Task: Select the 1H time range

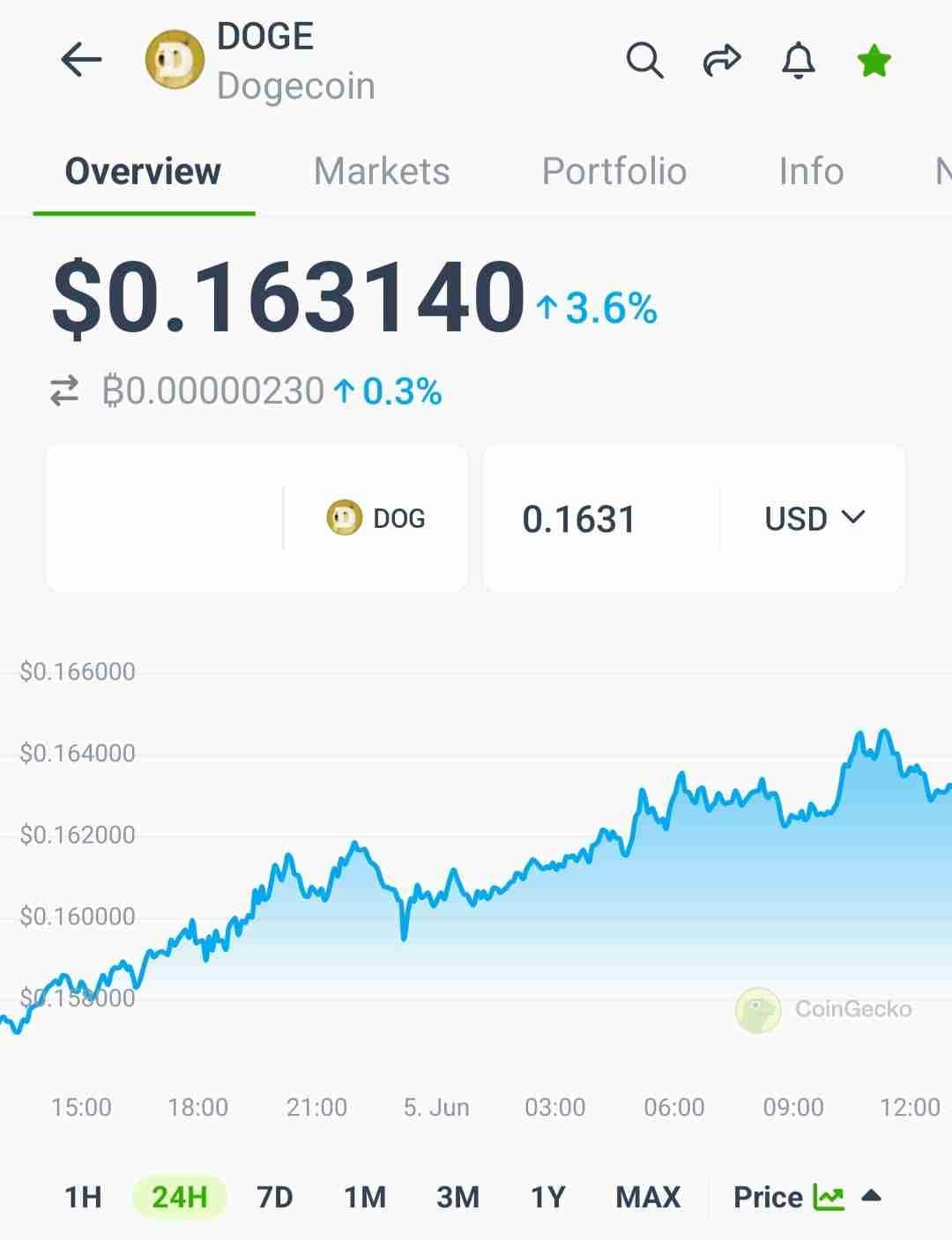Action: pyautogui.click(x=83, y=1197)
